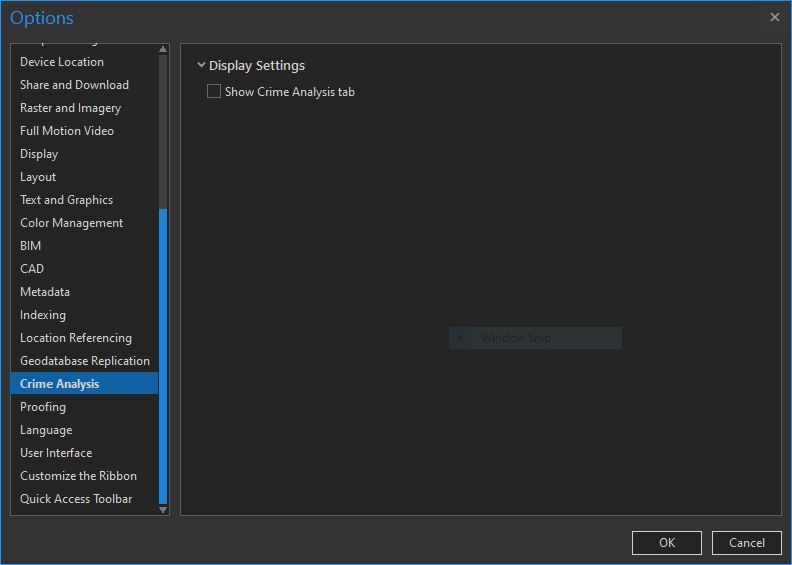Click scrollbar down arrow in category list
This screenshot has height=565, width=792.
163,509
